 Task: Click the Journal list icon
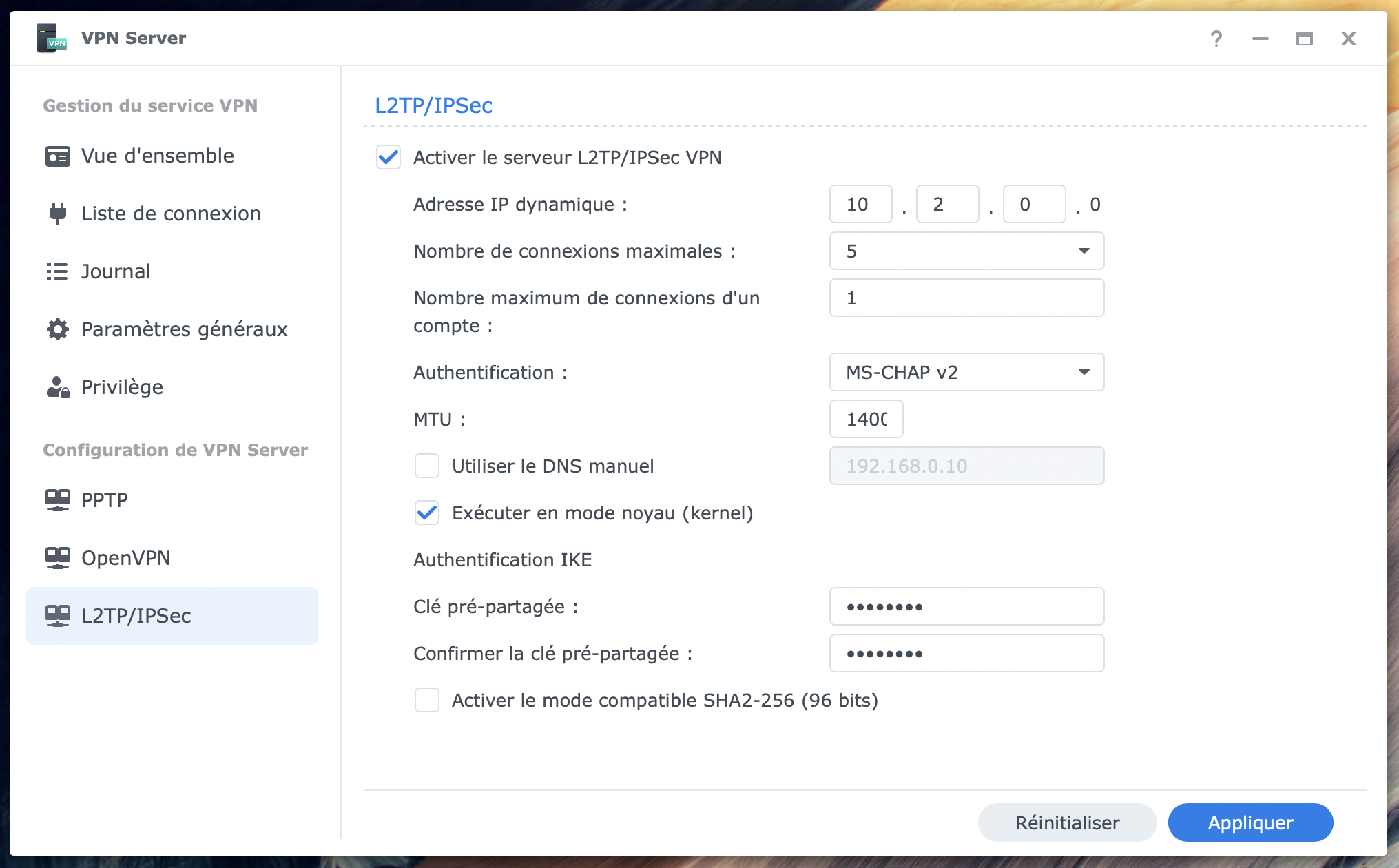(x=57, y=271)
